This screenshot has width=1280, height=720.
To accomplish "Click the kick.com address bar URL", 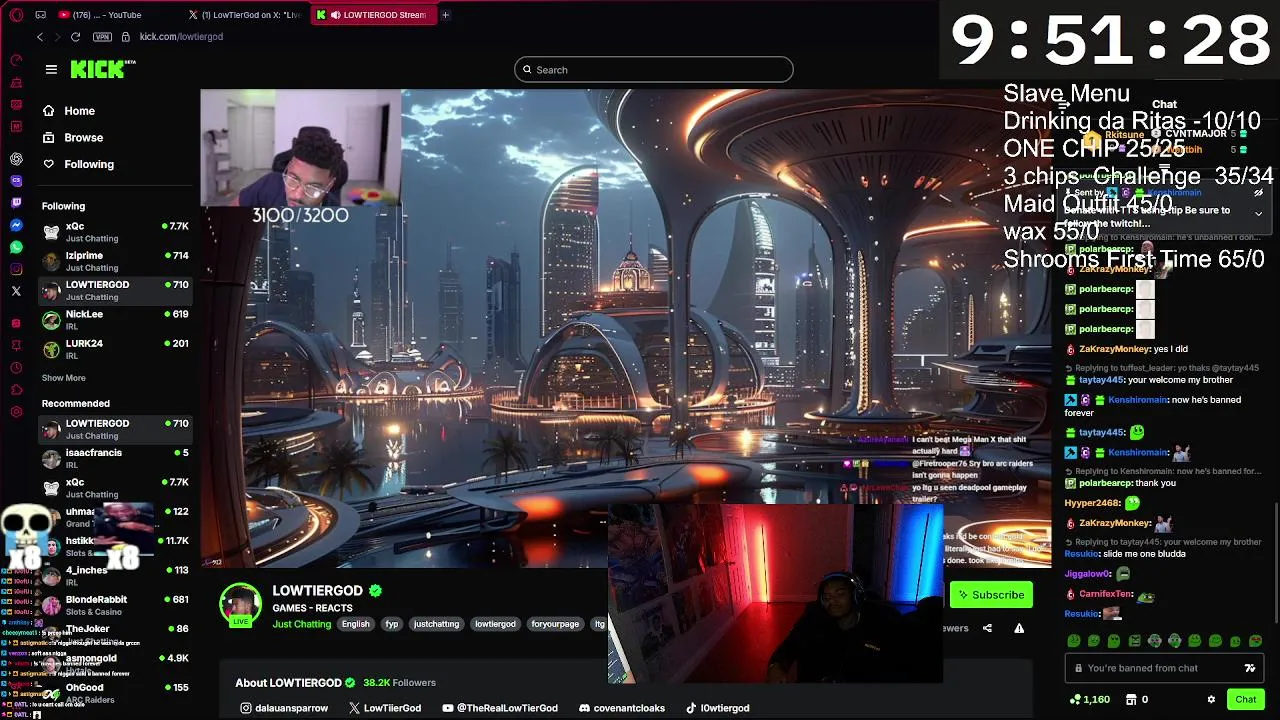I will (181, 37).
